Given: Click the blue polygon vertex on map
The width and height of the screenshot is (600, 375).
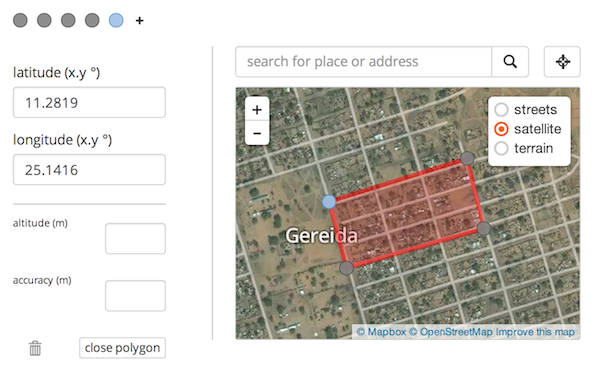Looking at the screenshot, I should click(x=329, y=202).
